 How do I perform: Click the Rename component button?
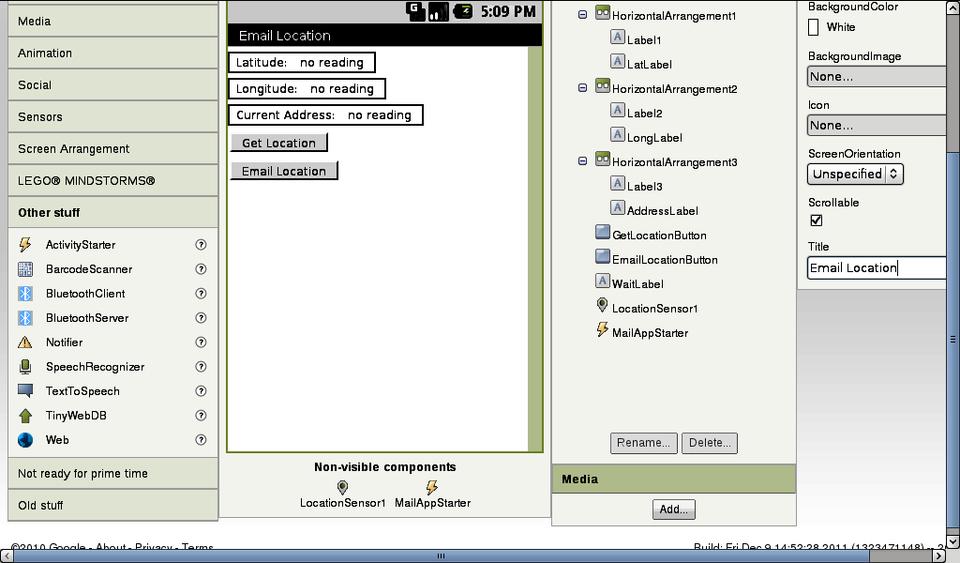tap(643, 442)
